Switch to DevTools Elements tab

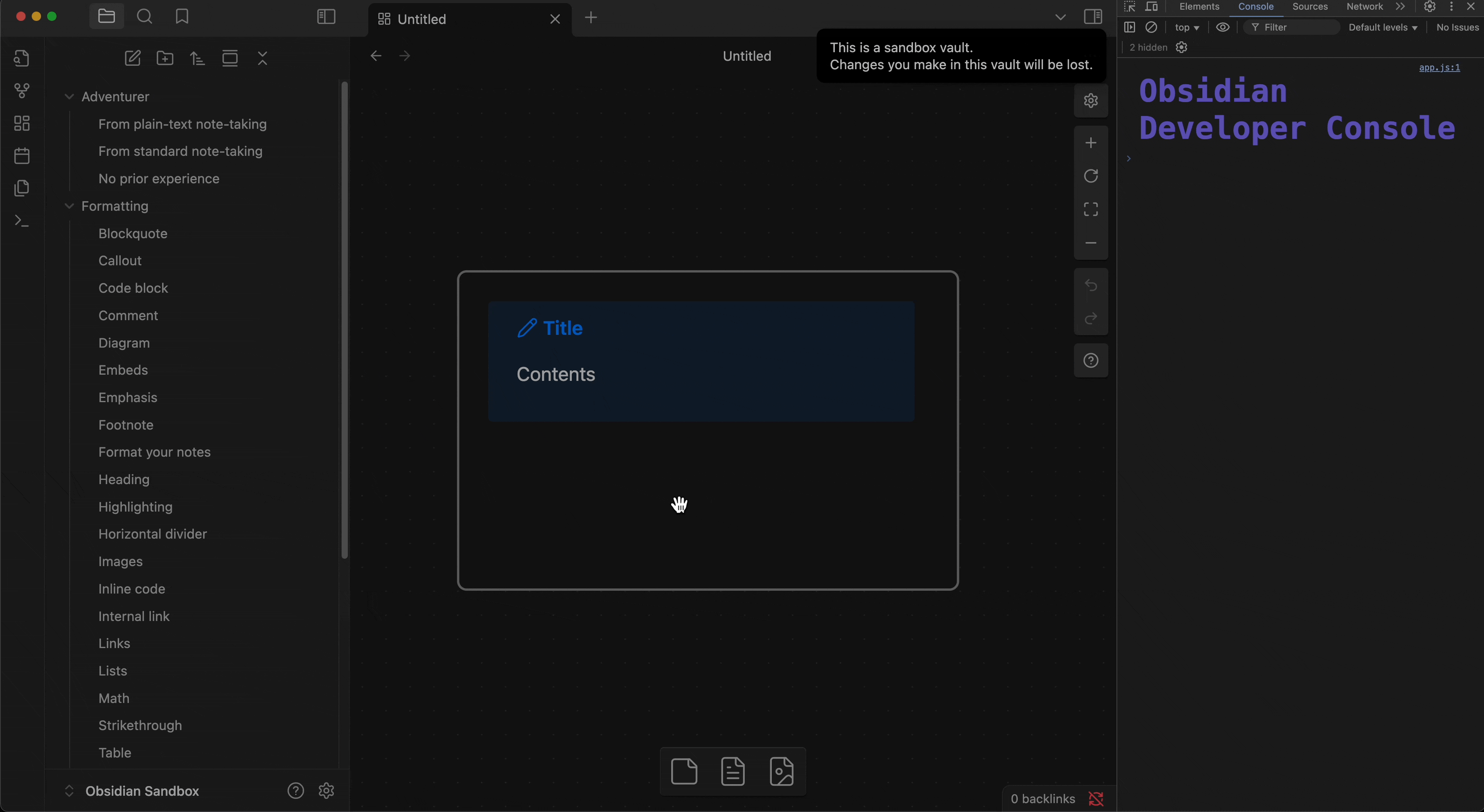(1199, 7)
